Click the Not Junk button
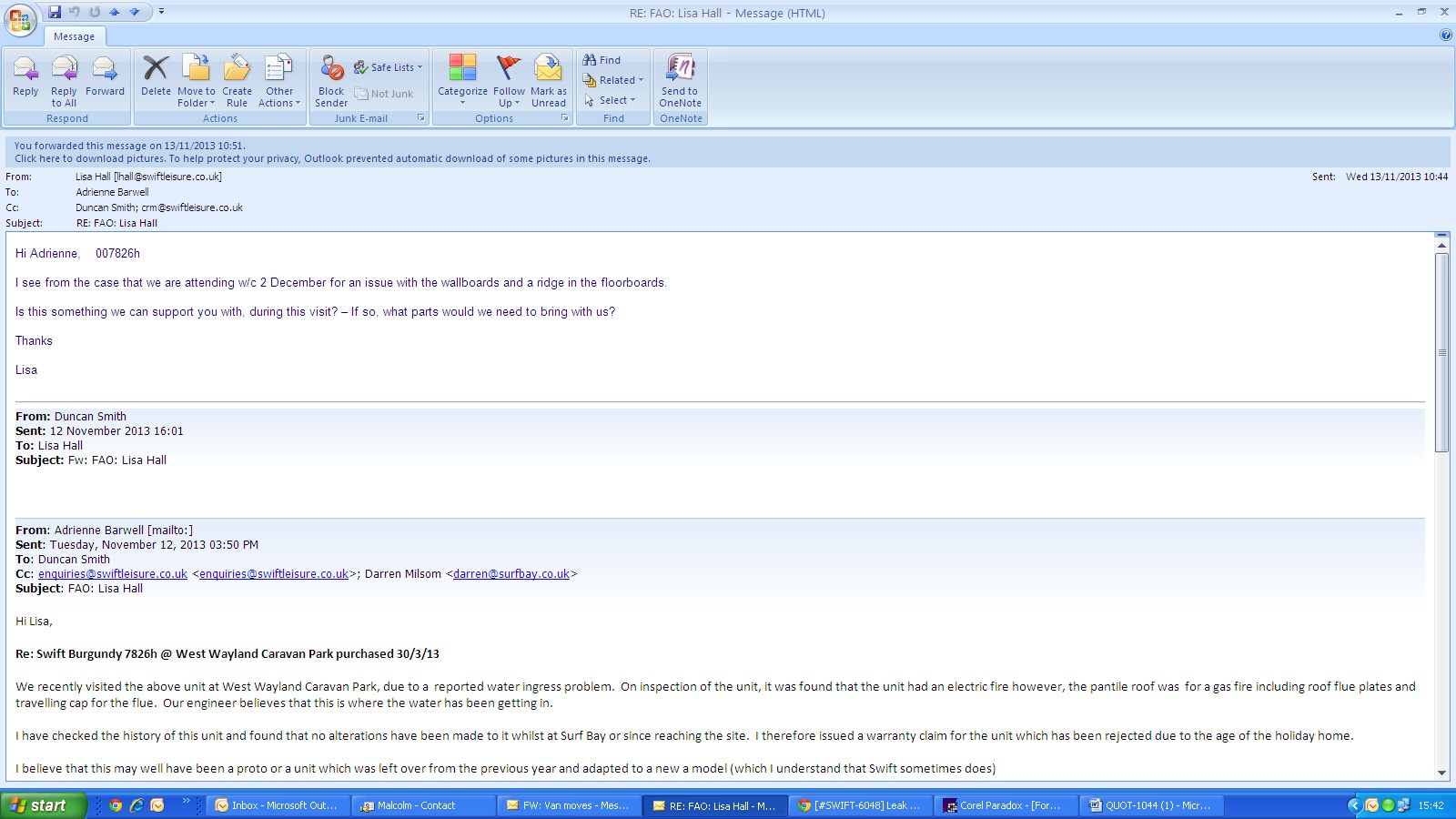The height and width of the screenshot is (819, 1456). 384,94
